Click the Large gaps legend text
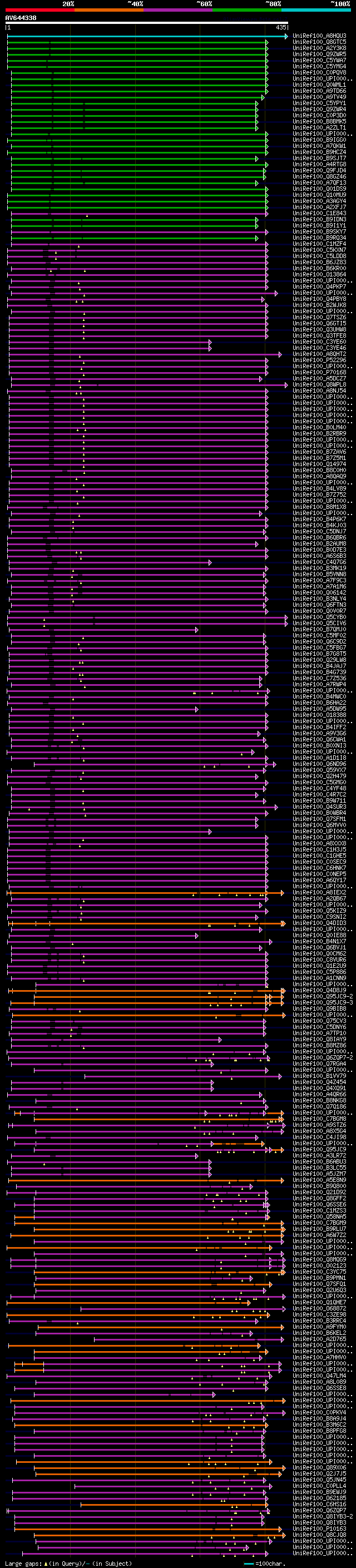 point(68,1564)
